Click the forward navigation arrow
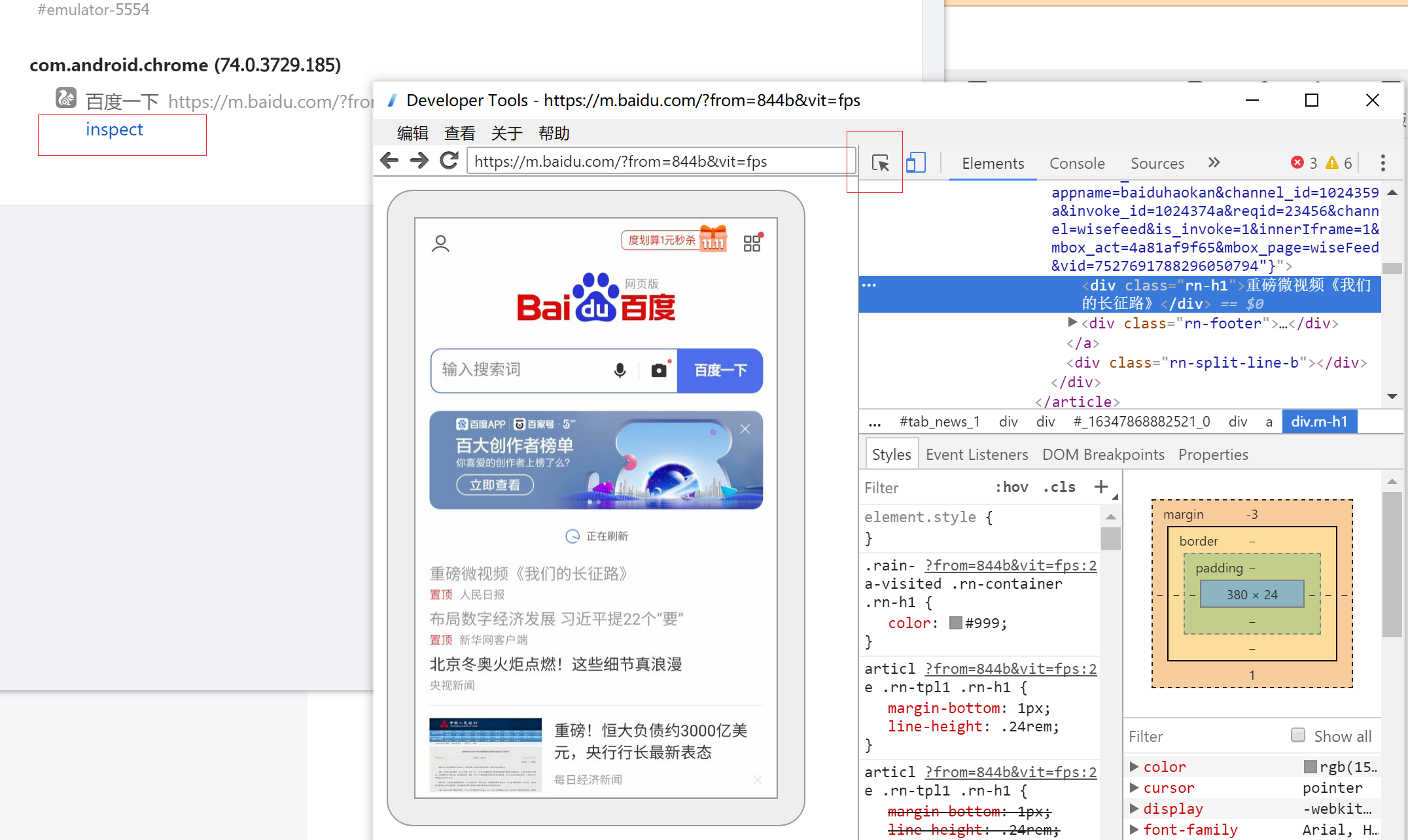 click(419, 161)
